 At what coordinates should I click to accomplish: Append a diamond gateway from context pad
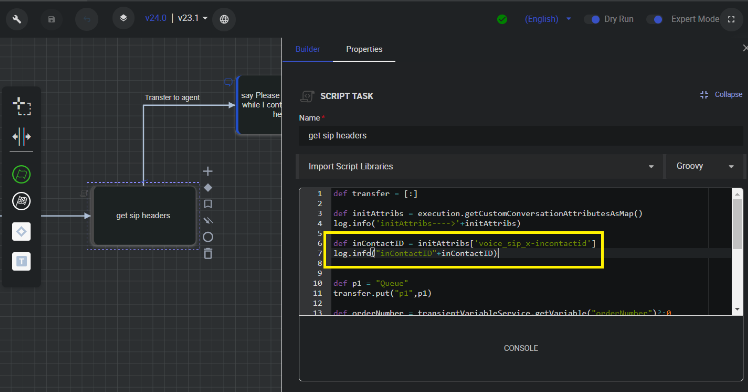pos(208,188)
